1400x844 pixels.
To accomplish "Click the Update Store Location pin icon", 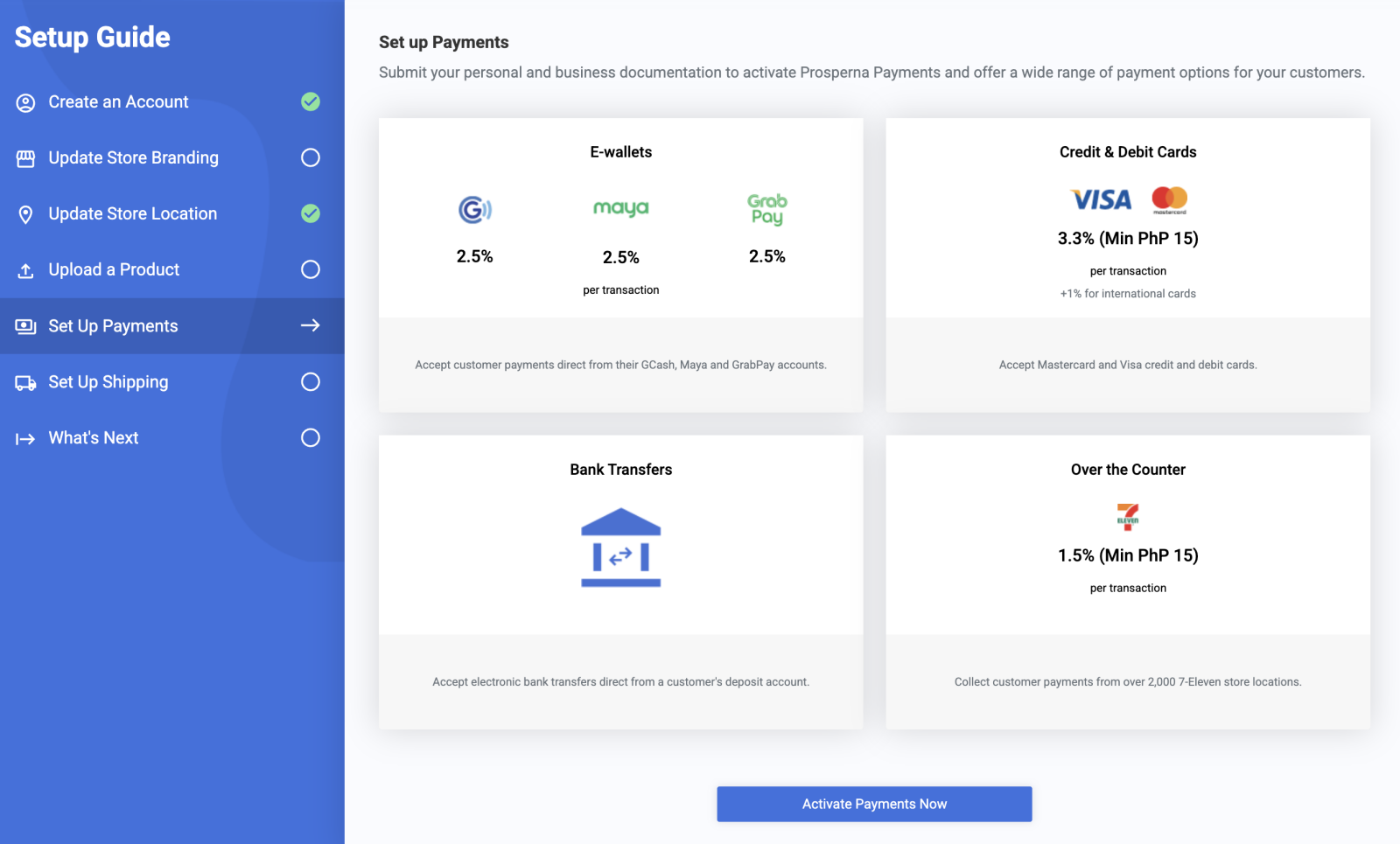I will (25, 214).
